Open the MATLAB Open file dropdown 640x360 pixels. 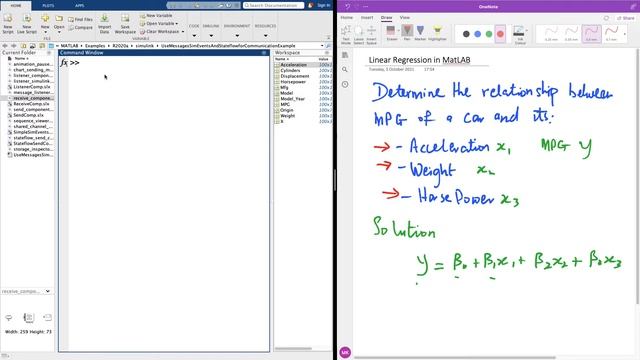click(59, 24)
